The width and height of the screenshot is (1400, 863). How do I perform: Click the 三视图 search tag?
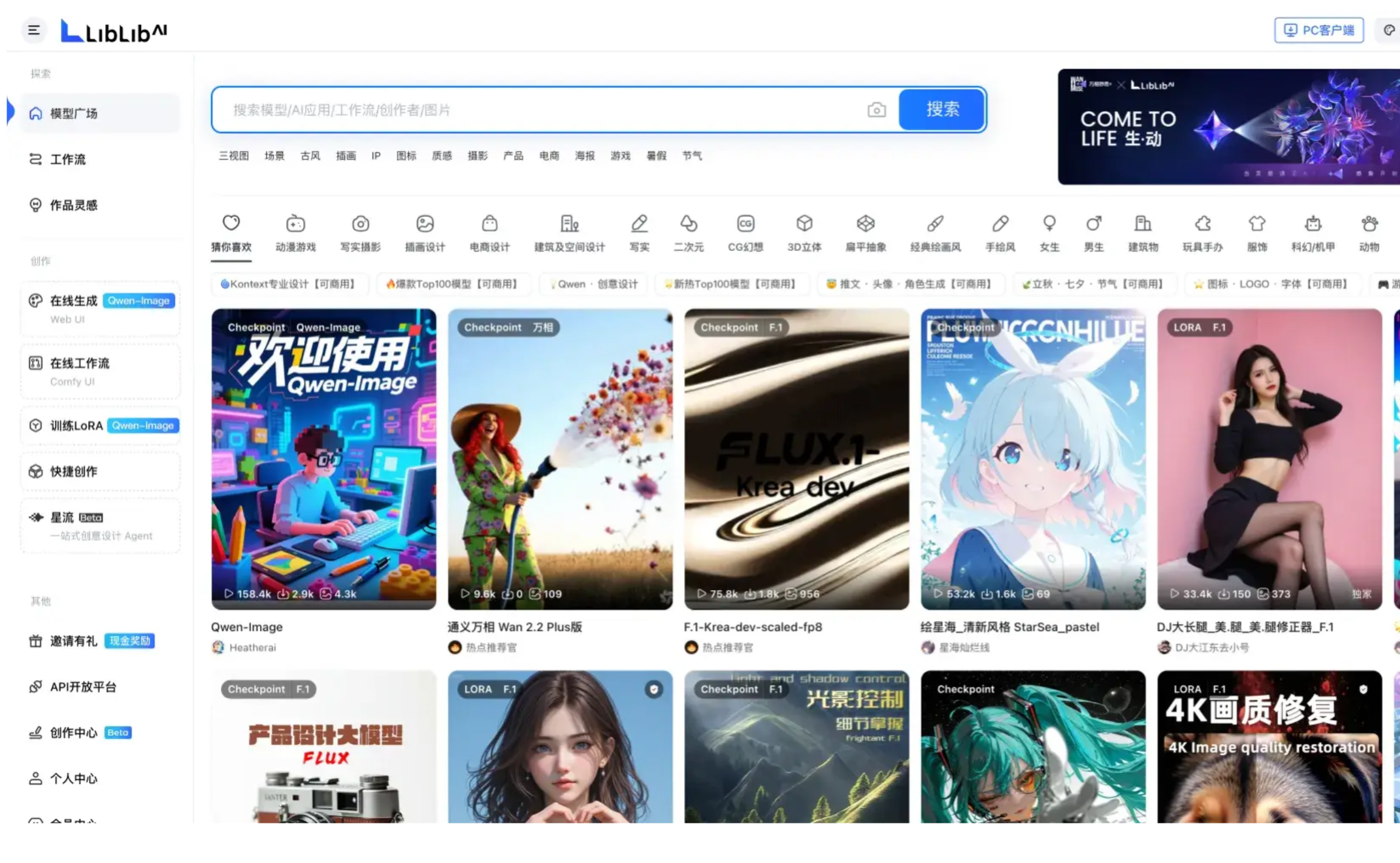tap(234, 156)
